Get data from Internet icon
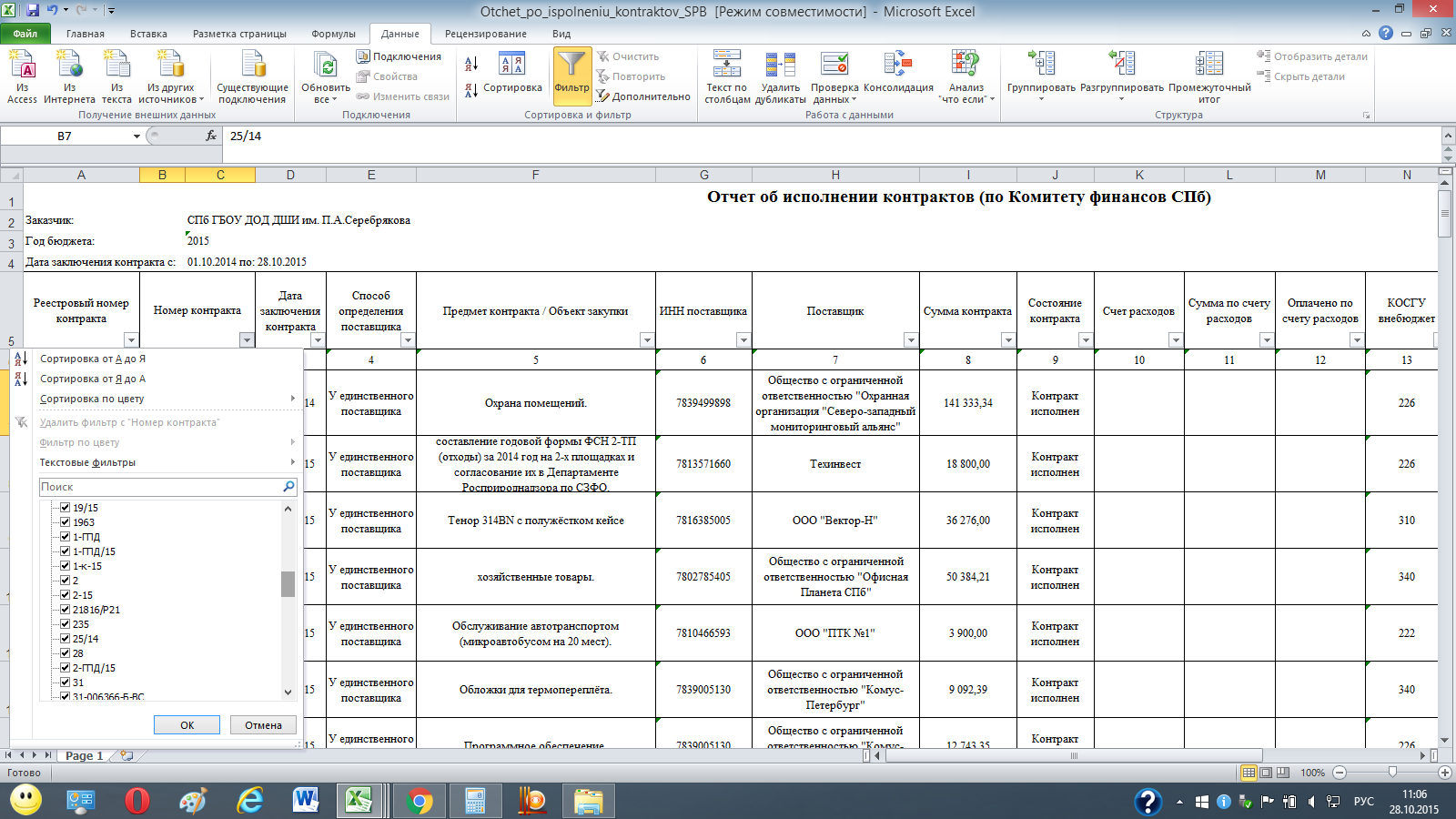 click(69, 77)
